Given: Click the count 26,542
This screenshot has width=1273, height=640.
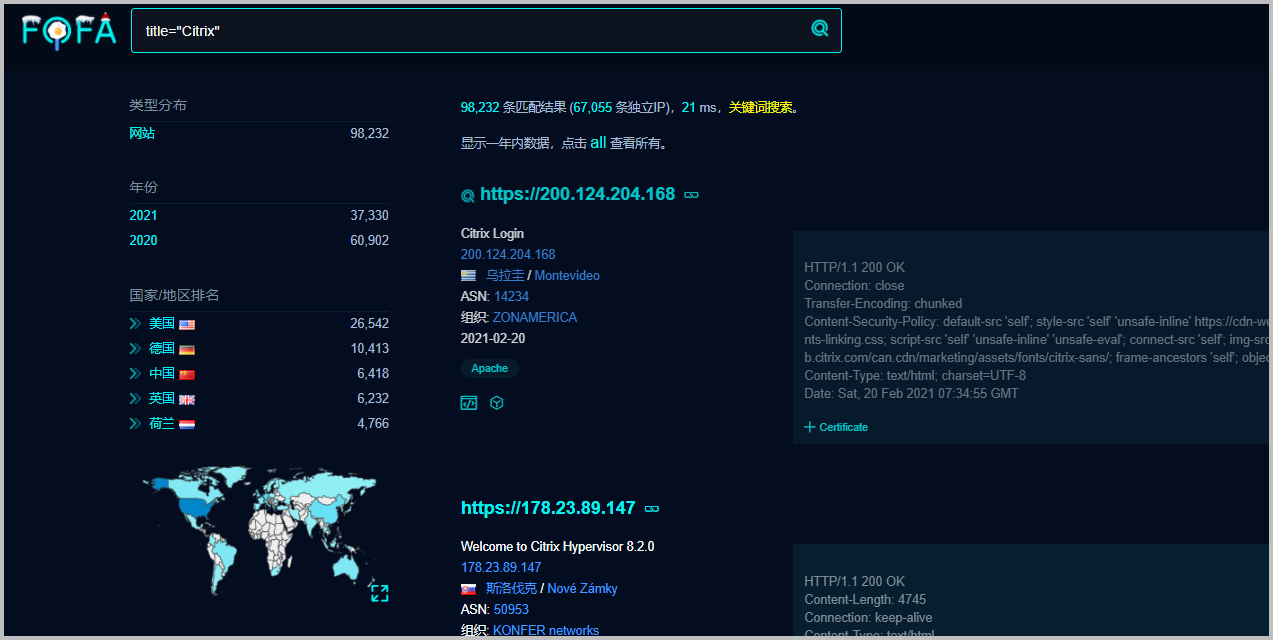Looking at the screenshot, I should 369,323.
